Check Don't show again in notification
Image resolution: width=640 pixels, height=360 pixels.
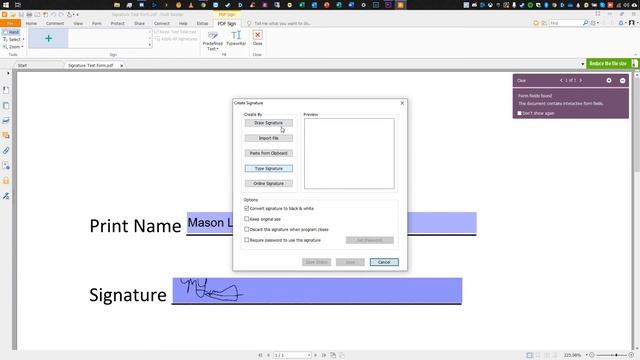(x=520, y=113)
